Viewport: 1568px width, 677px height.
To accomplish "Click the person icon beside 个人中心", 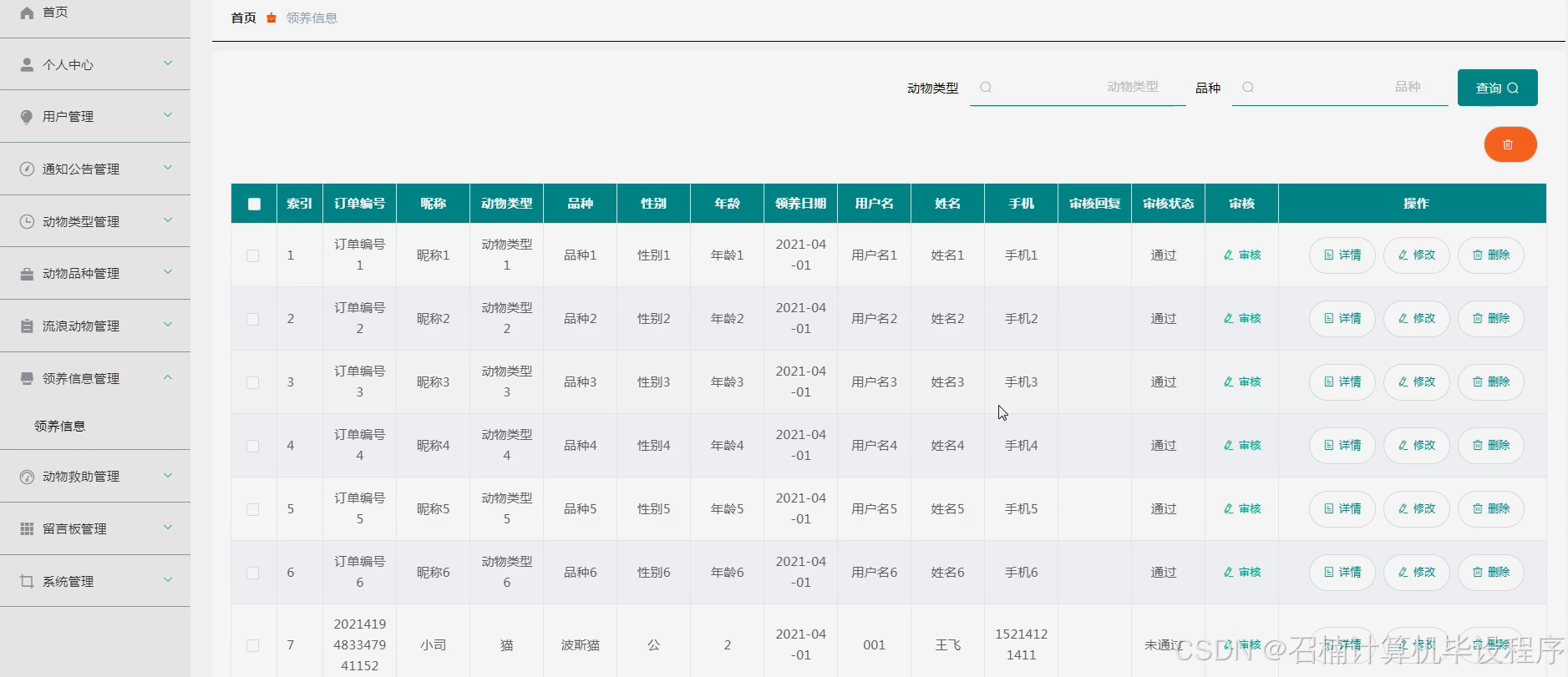I will point(27,64).
